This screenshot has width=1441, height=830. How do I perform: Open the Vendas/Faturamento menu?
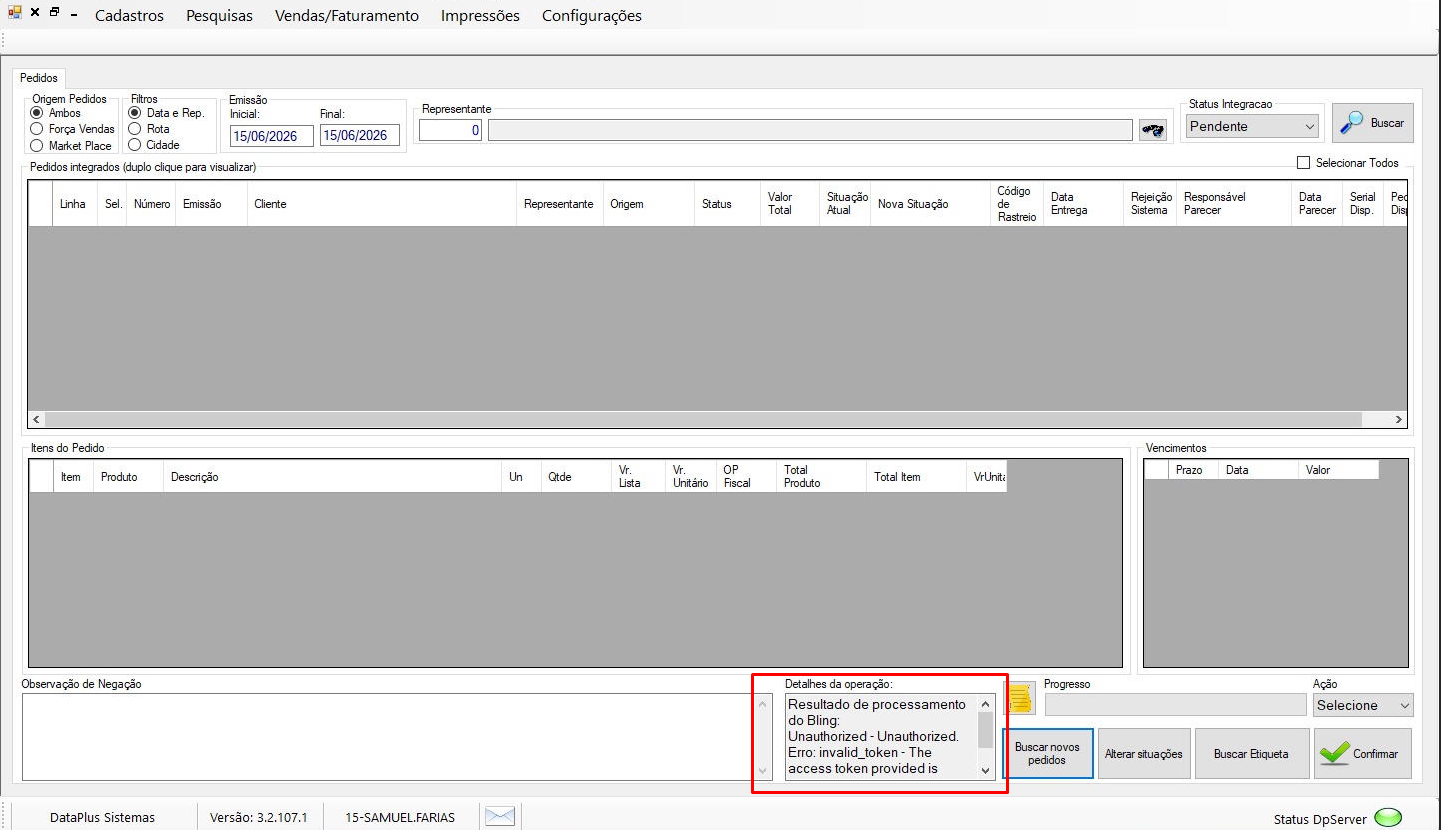(x=347, y=16)
